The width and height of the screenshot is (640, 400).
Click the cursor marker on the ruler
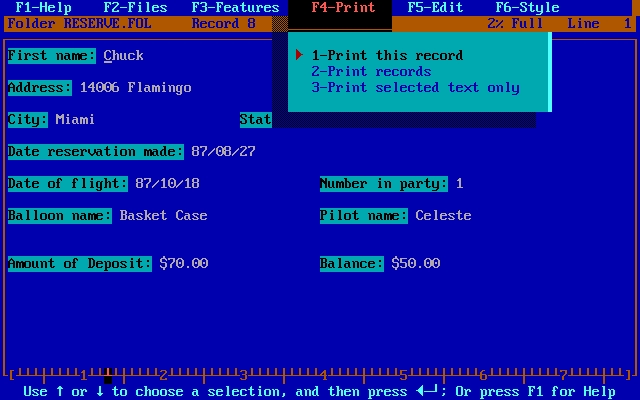[x=108, y=376]
